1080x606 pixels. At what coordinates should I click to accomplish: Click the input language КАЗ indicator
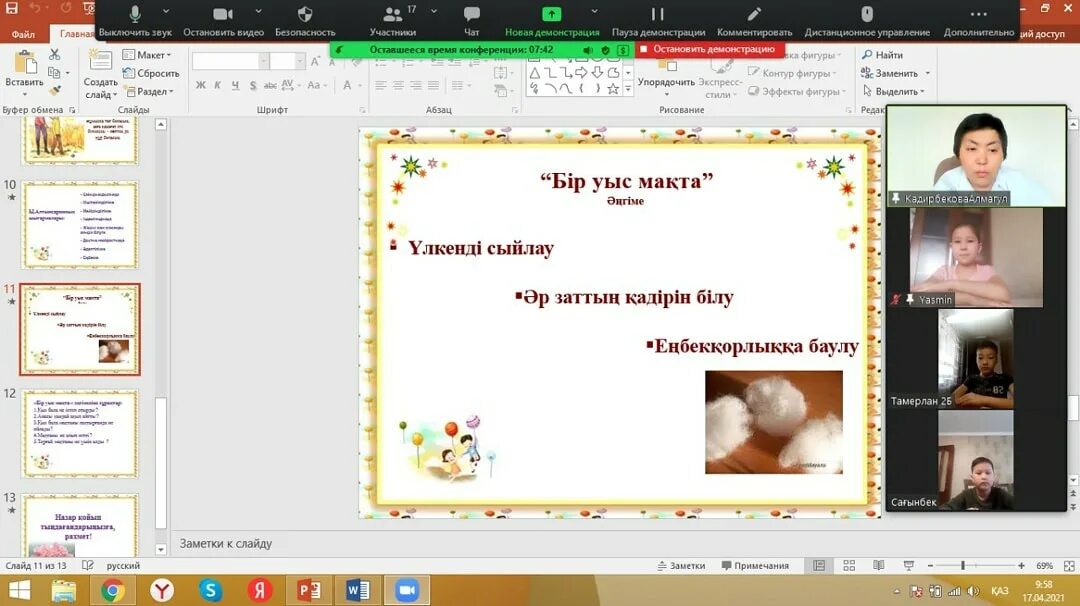coord(999,591)
